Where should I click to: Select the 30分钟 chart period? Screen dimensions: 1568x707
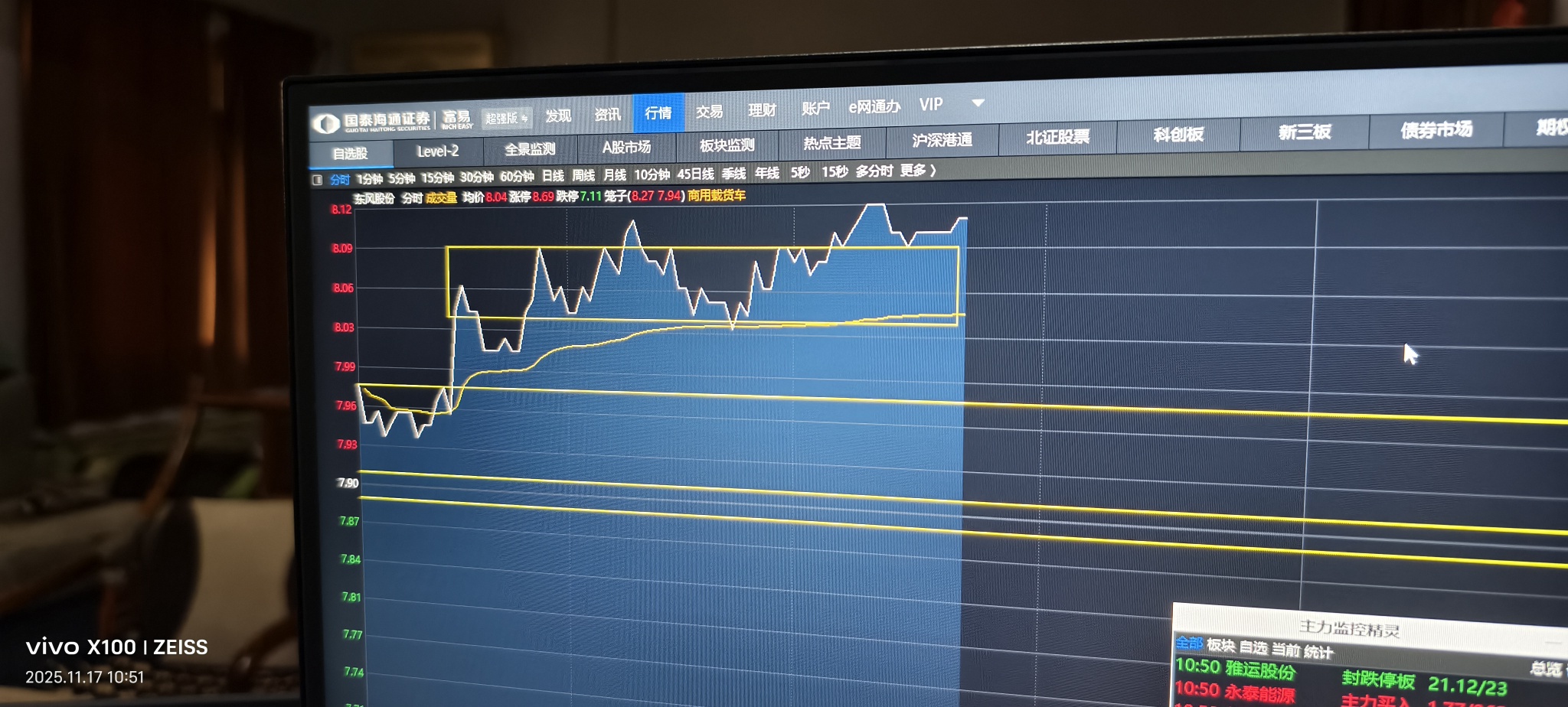tap(476, 177)
